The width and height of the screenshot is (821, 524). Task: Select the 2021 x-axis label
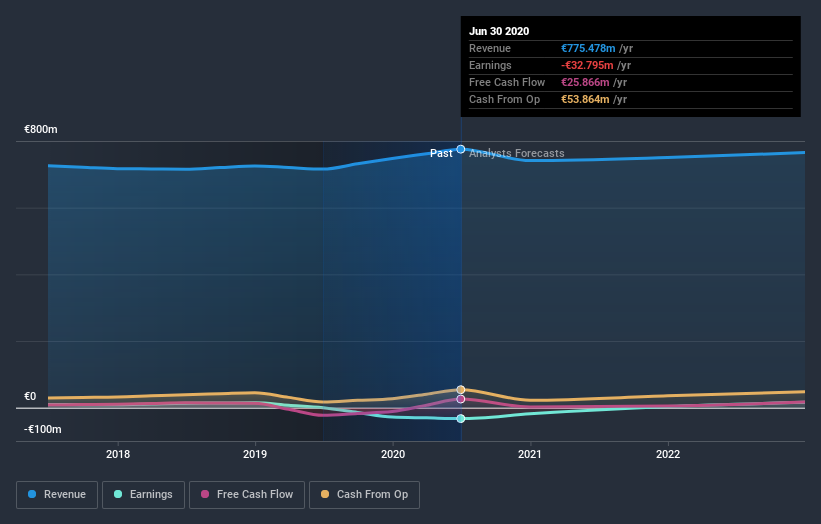[x=530, y=454]
